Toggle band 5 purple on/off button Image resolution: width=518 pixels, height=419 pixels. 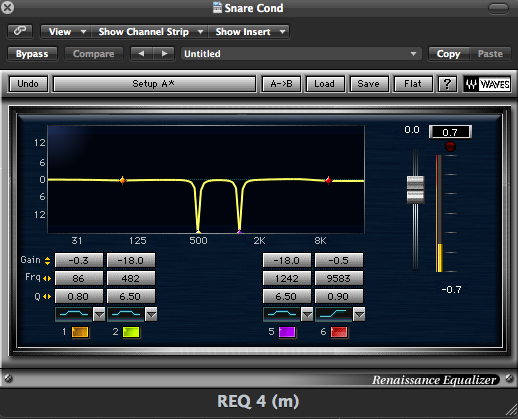click(287, 332)
